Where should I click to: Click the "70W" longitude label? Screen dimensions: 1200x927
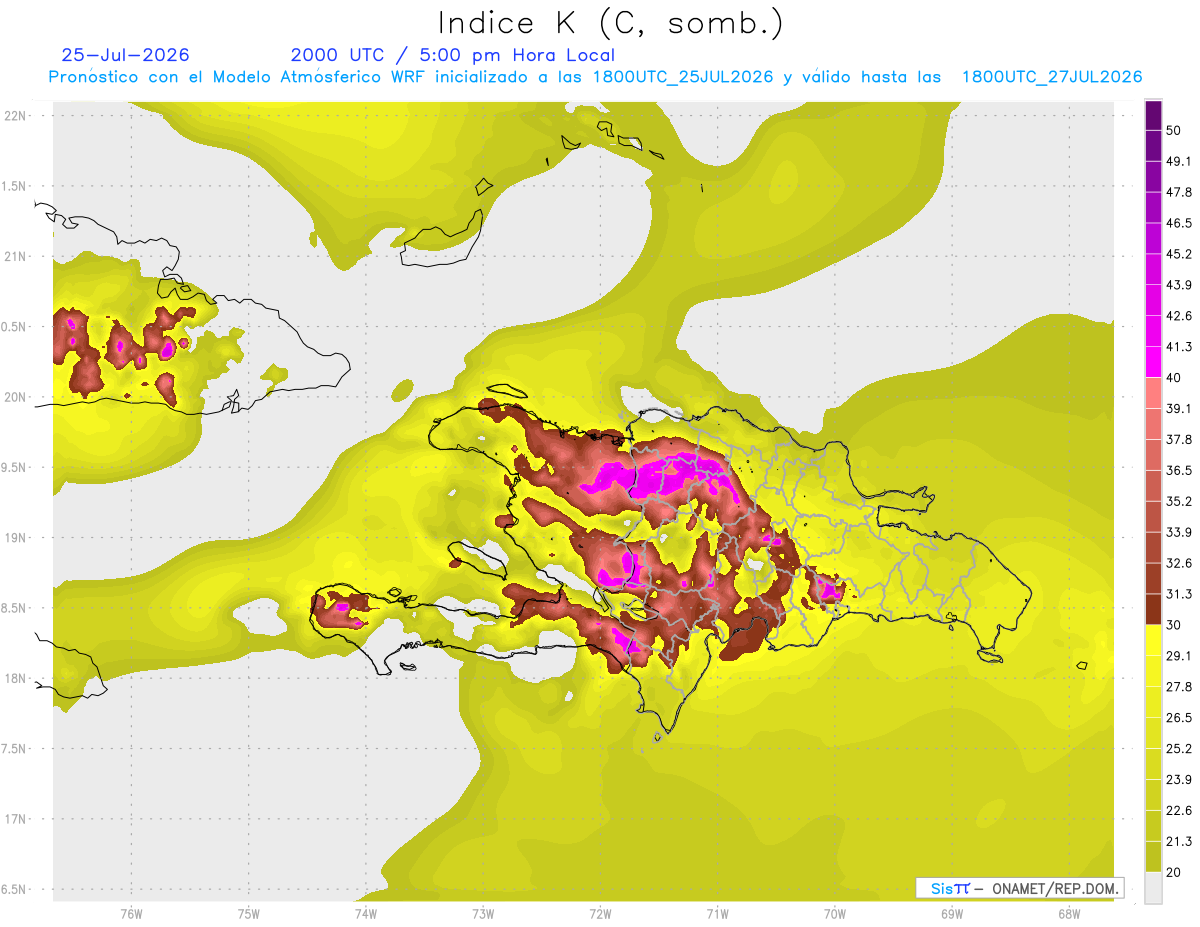[834, 913]
